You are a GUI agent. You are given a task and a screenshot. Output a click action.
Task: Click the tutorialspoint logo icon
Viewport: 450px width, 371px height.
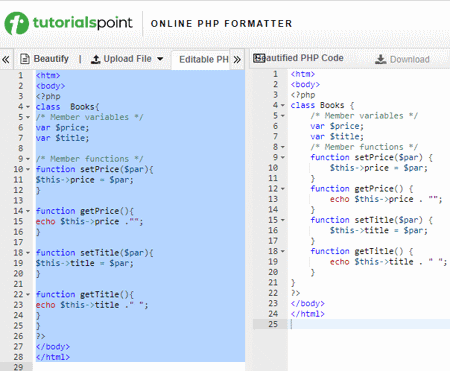pyautogui.click(x=16, y=23)
